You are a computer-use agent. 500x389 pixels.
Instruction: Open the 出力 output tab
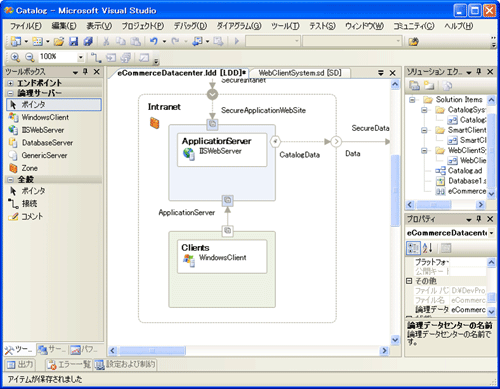click(x=20, y=365)
